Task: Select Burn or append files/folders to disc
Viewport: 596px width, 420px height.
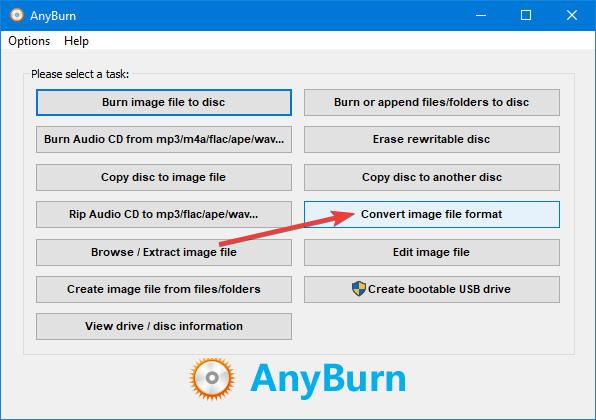Action: (x=432, y=102)
